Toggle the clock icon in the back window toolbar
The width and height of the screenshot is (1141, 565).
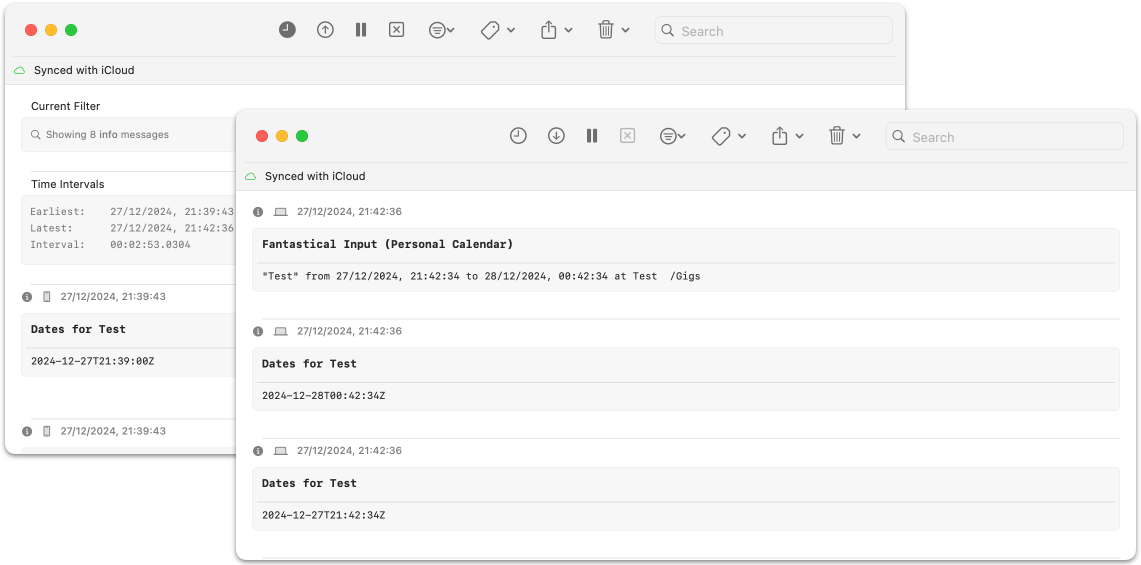click(x=287, y=30)
